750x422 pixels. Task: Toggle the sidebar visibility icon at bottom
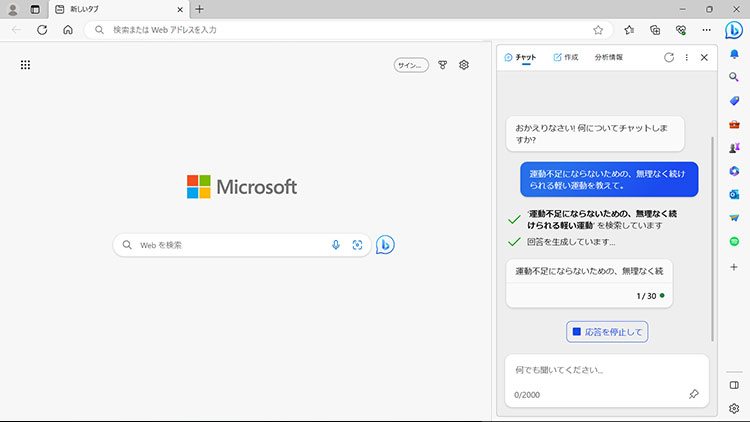pyautogui.click(x=734, y=385)
